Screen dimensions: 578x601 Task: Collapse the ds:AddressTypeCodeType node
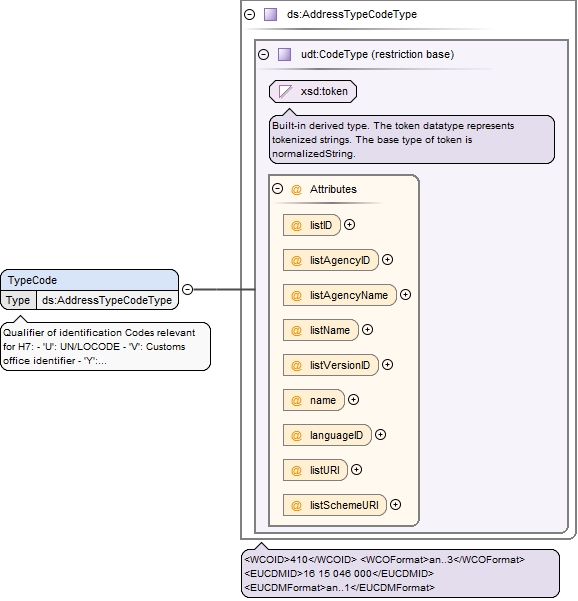(x=250, y=15)
